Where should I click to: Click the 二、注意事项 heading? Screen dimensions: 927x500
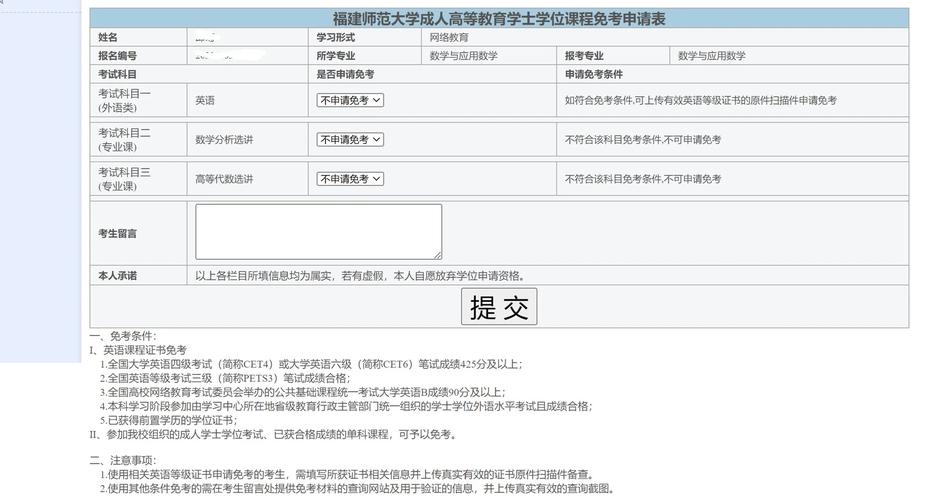tap(123, 460)
